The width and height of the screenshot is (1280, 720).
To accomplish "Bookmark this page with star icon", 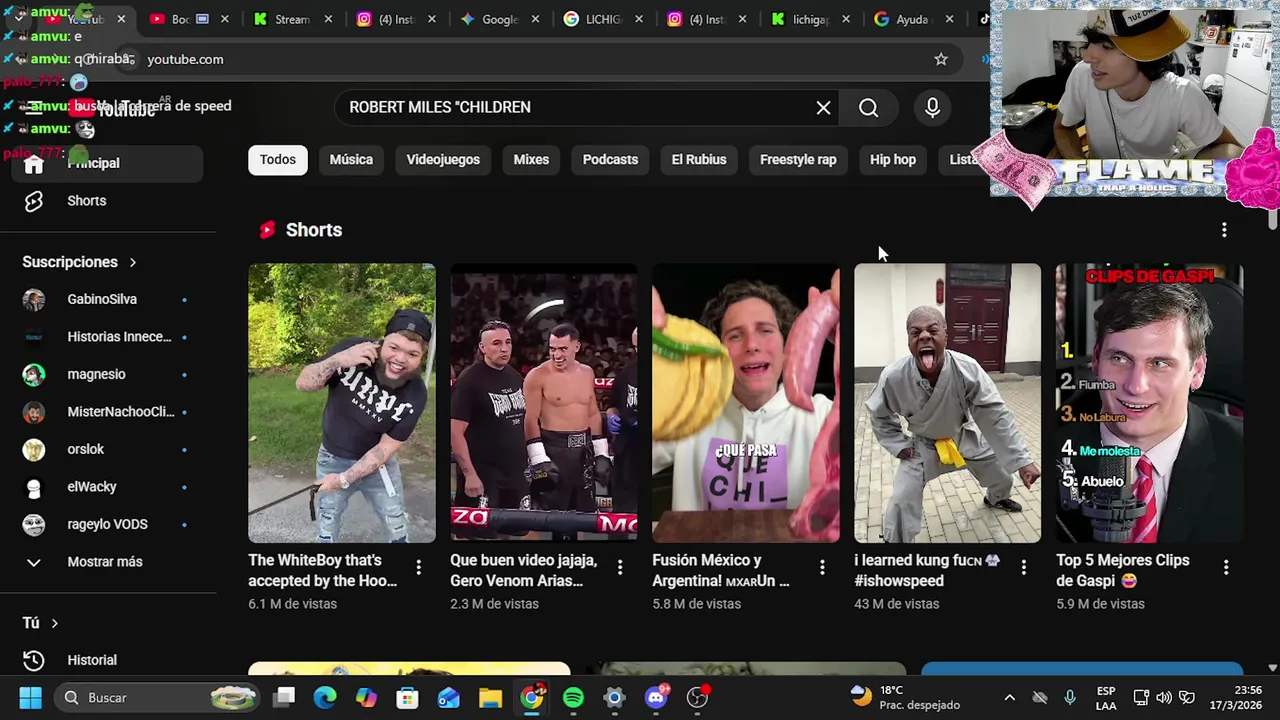I will (941, 59).
